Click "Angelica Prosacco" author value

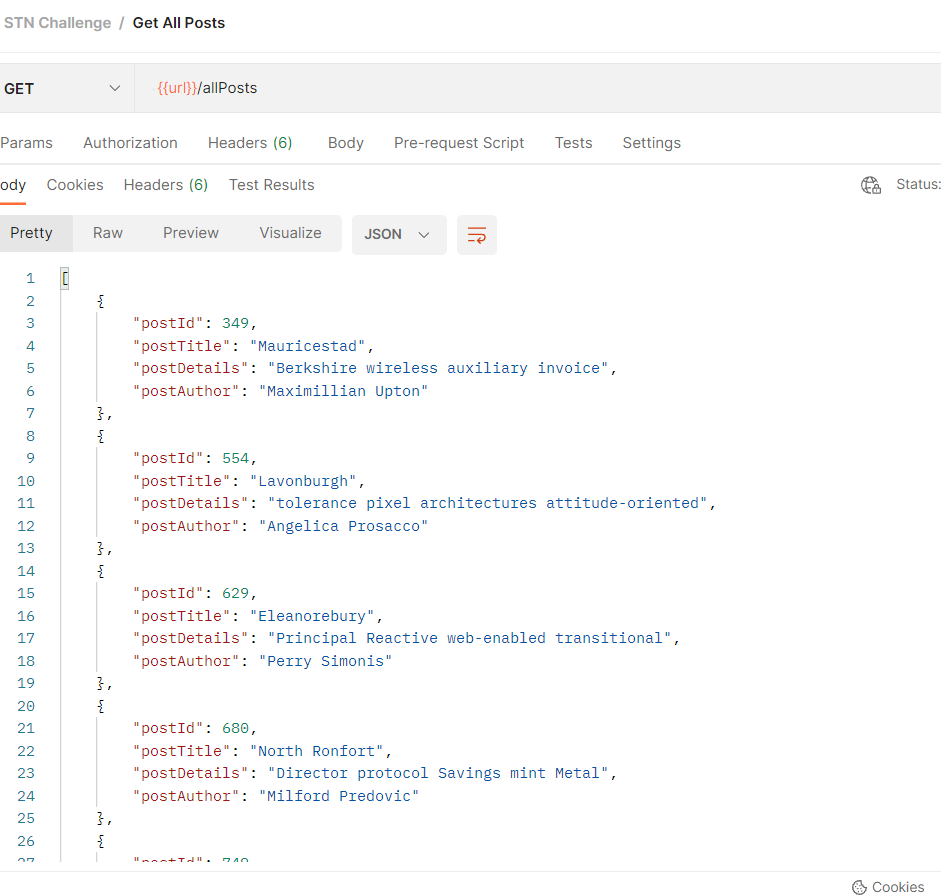coord(343,526)
